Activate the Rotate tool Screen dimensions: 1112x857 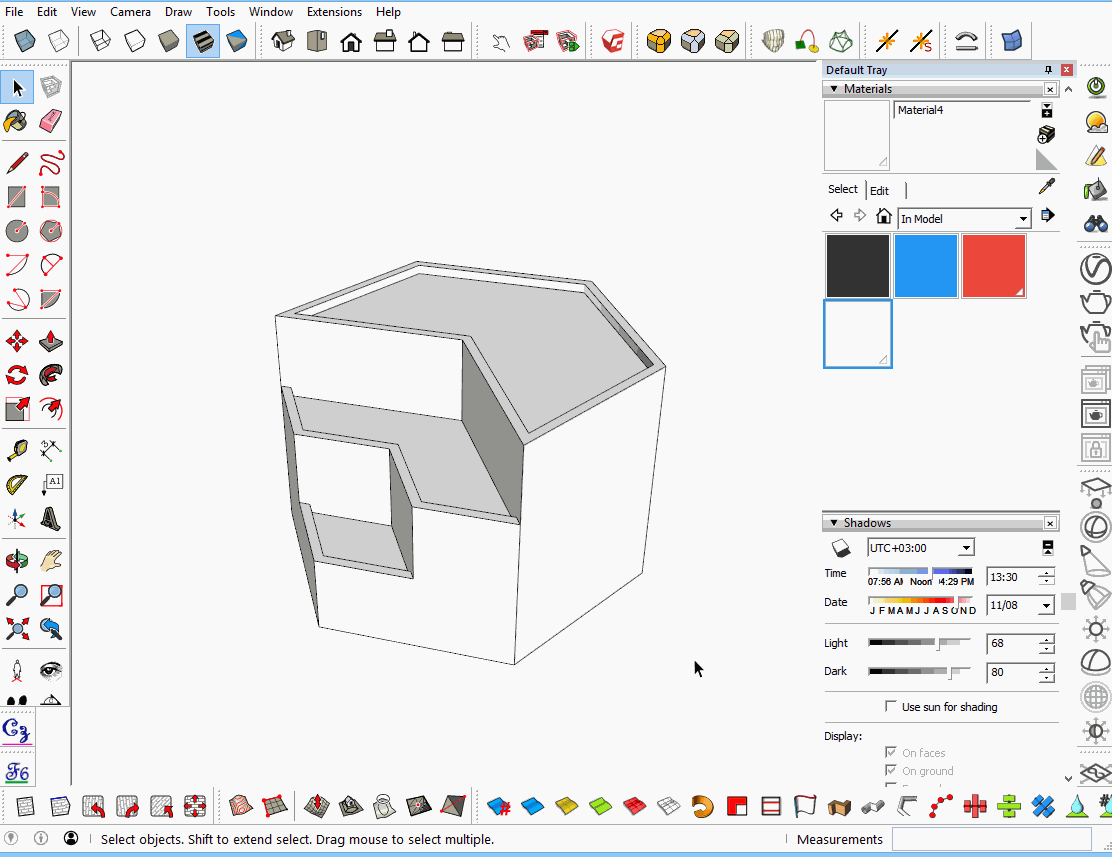tap(17, 374)
